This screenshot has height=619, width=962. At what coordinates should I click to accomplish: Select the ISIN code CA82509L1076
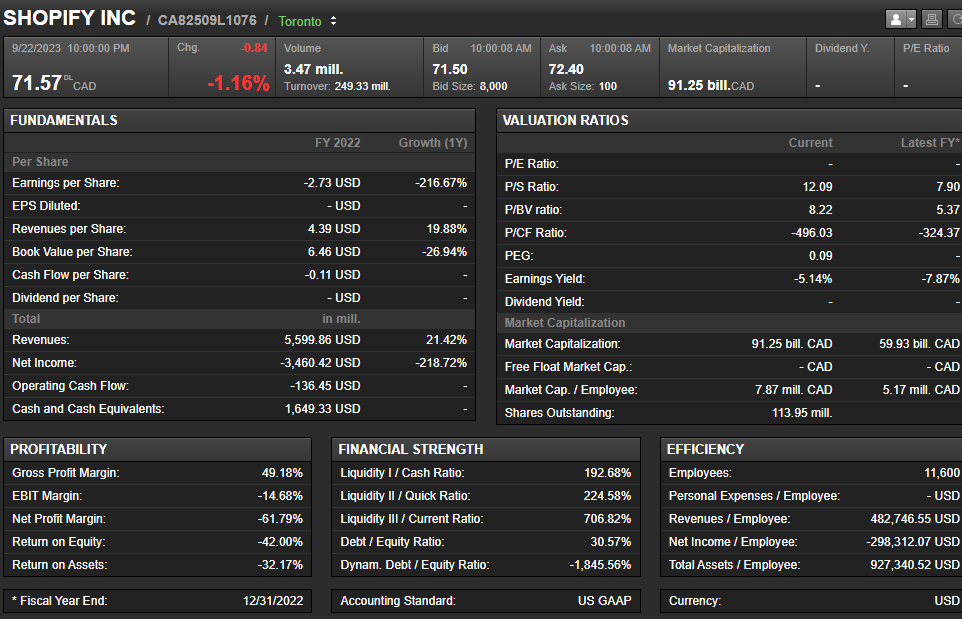207,20
